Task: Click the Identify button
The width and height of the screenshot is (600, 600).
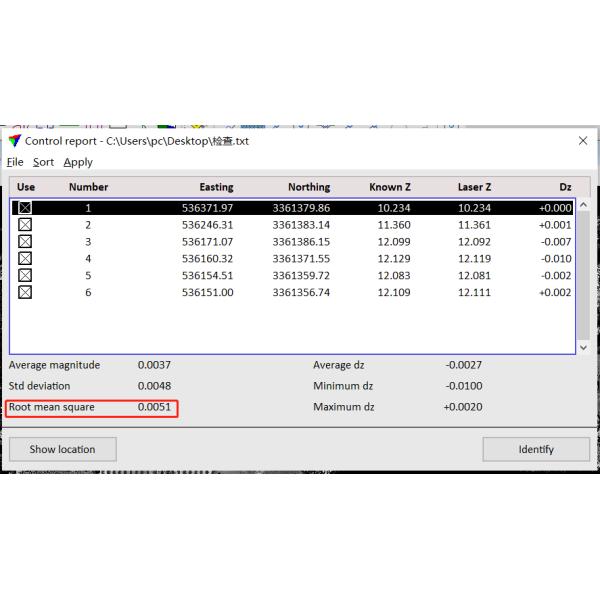Action: (x=535, y=449)
